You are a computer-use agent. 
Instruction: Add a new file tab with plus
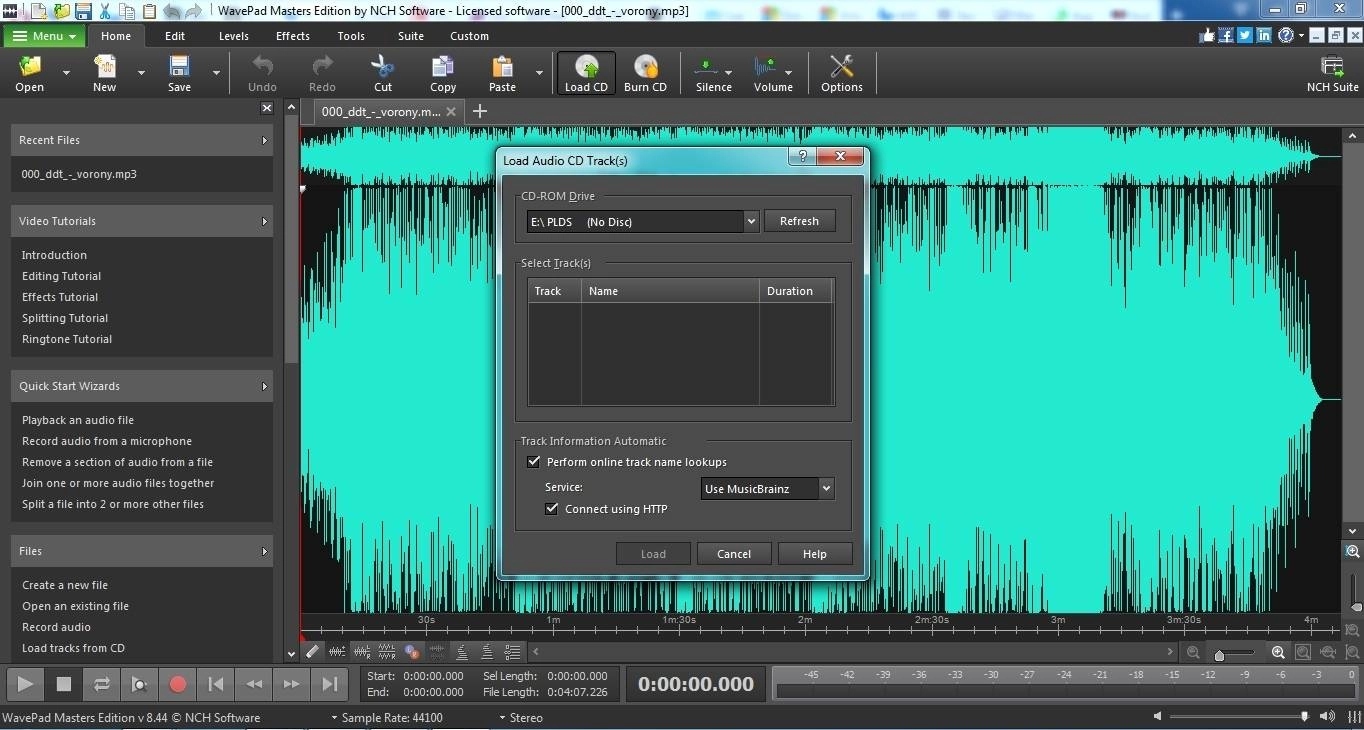click(x=480, y=111)
